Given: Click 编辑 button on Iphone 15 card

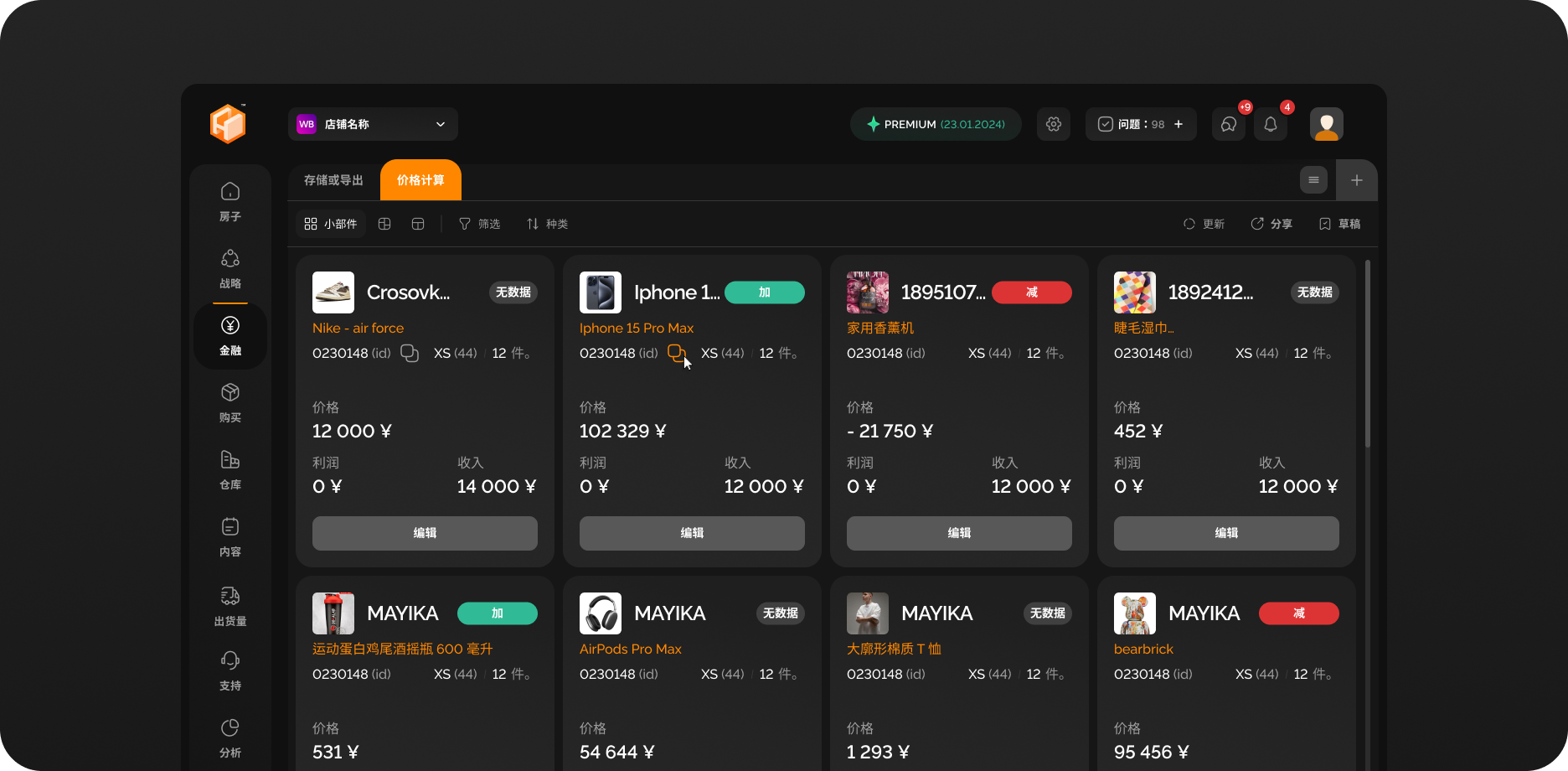Looking at the screenshot, I should tap(692, 533).
